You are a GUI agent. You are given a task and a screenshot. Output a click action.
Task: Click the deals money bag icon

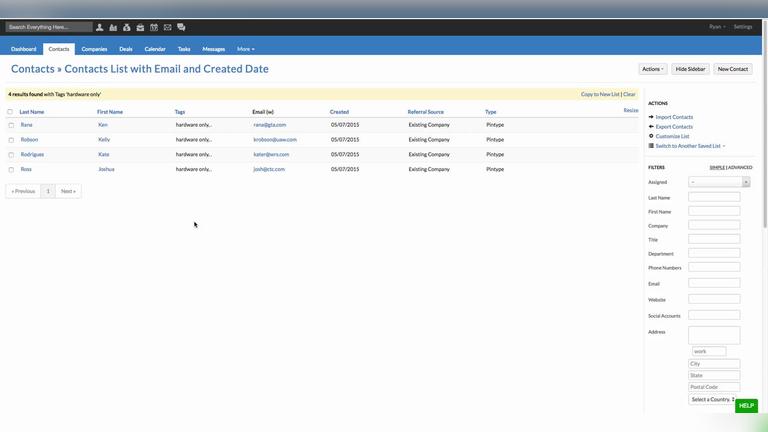[x=127, y=27]
